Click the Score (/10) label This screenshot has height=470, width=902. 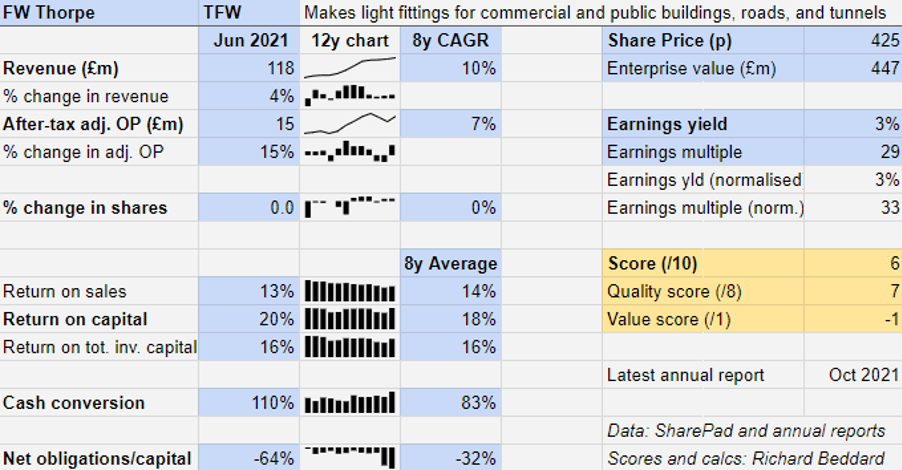point(703,263)
